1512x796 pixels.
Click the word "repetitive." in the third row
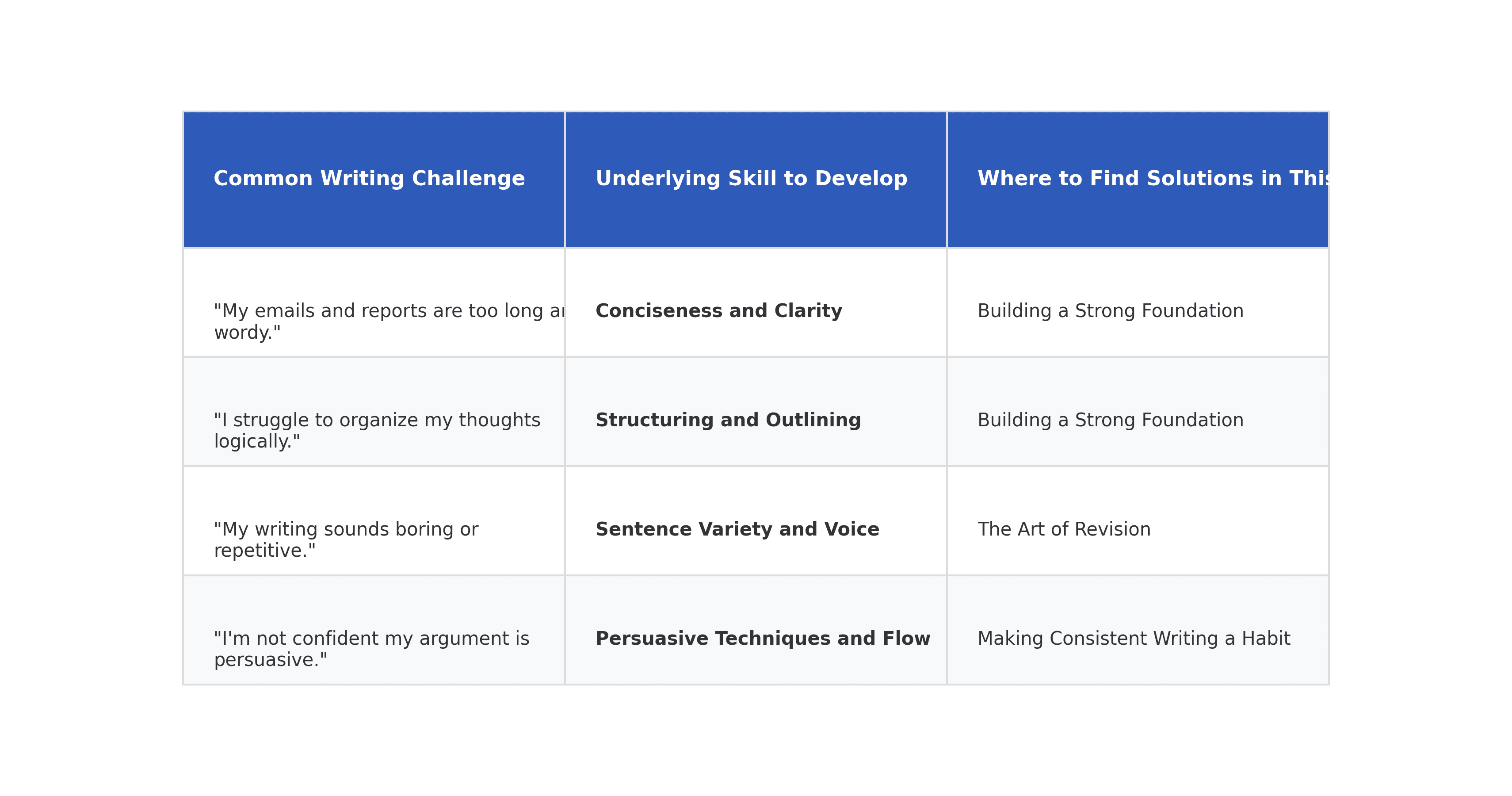tap(265, 551)
